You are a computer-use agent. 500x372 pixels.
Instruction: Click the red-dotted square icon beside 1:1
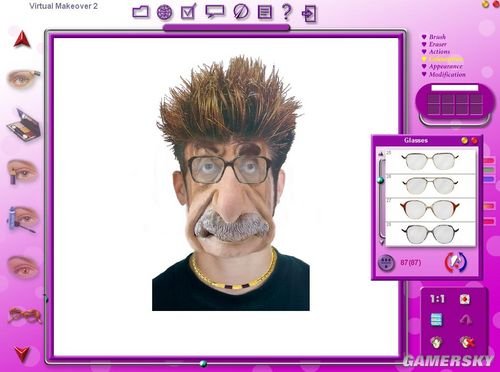(x=465, y=299)
